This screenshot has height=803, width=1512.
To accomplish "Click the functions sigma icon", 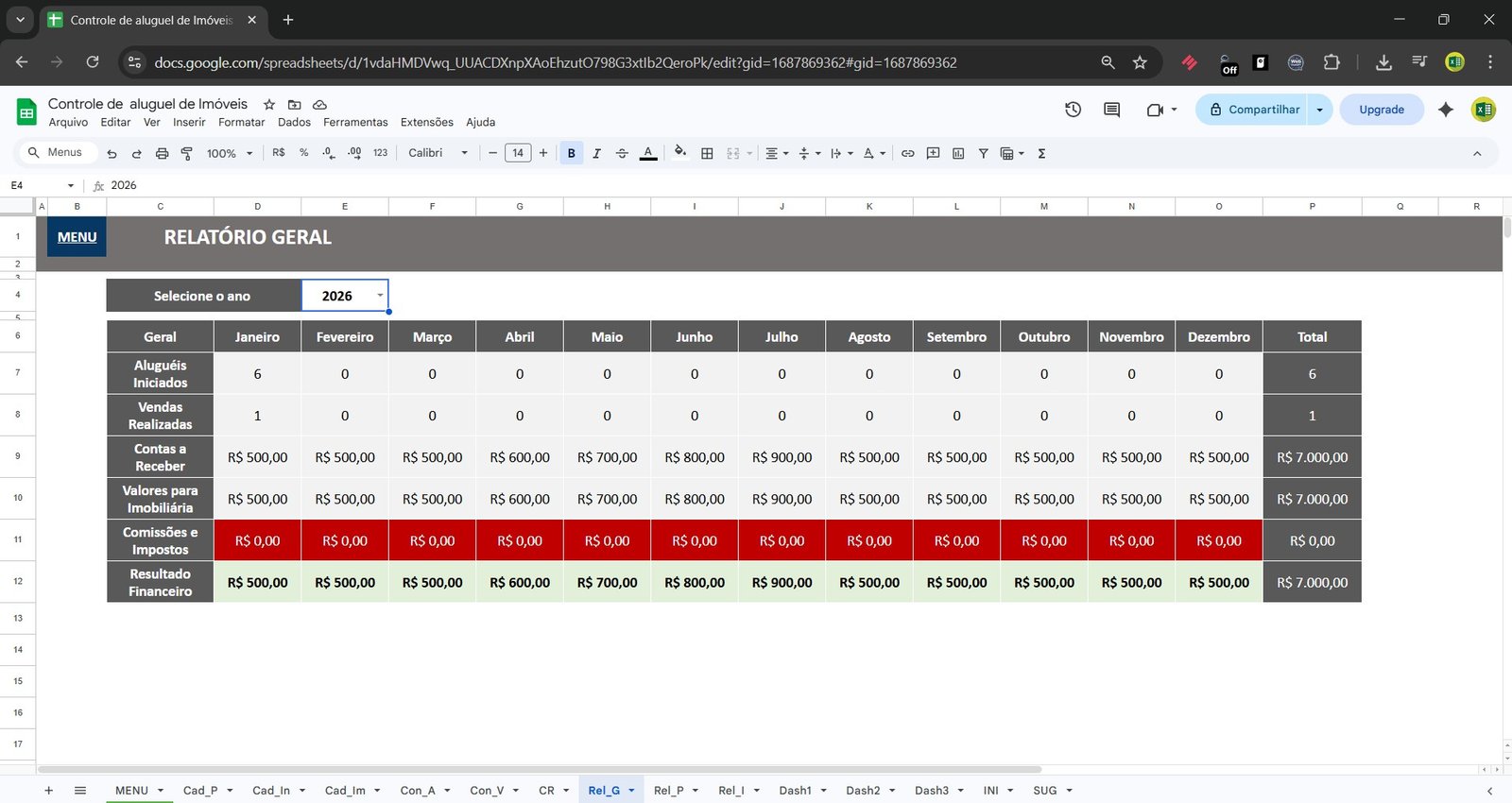I will click(1041, 153).
